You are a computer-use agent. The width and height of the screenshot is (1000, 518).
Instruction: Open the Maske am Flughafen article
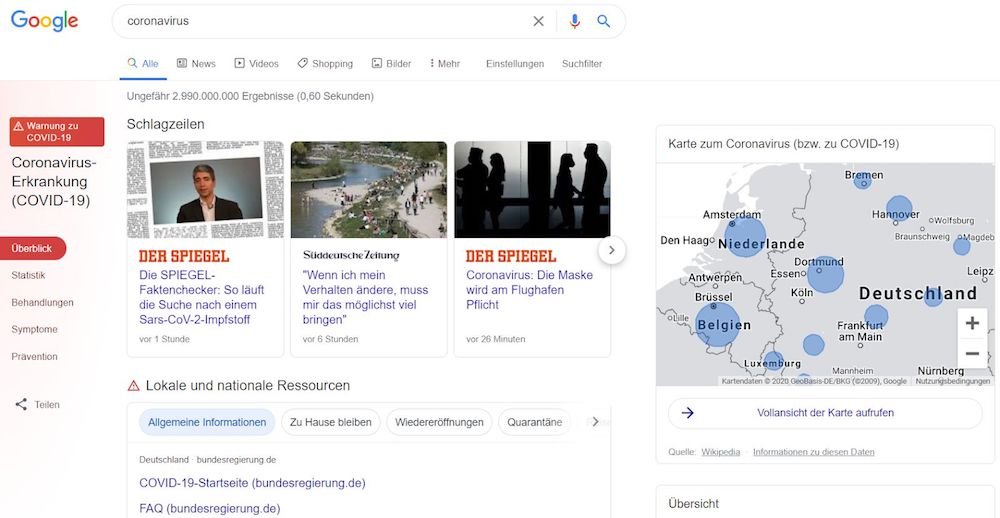tap(529, 290)
